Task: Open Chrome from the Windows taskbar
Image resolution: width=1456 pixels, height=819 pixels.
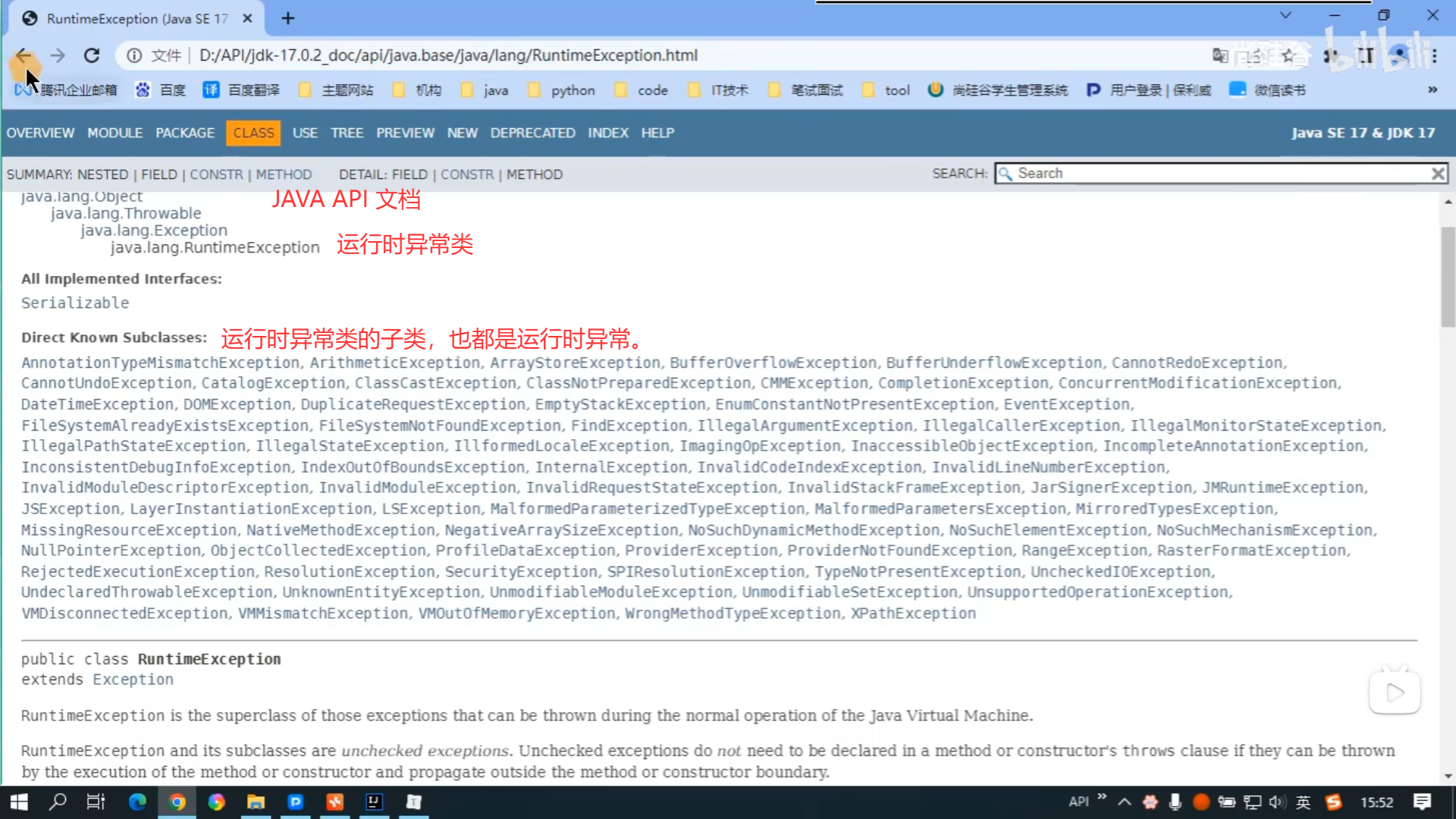Action: tap(177, 802)
